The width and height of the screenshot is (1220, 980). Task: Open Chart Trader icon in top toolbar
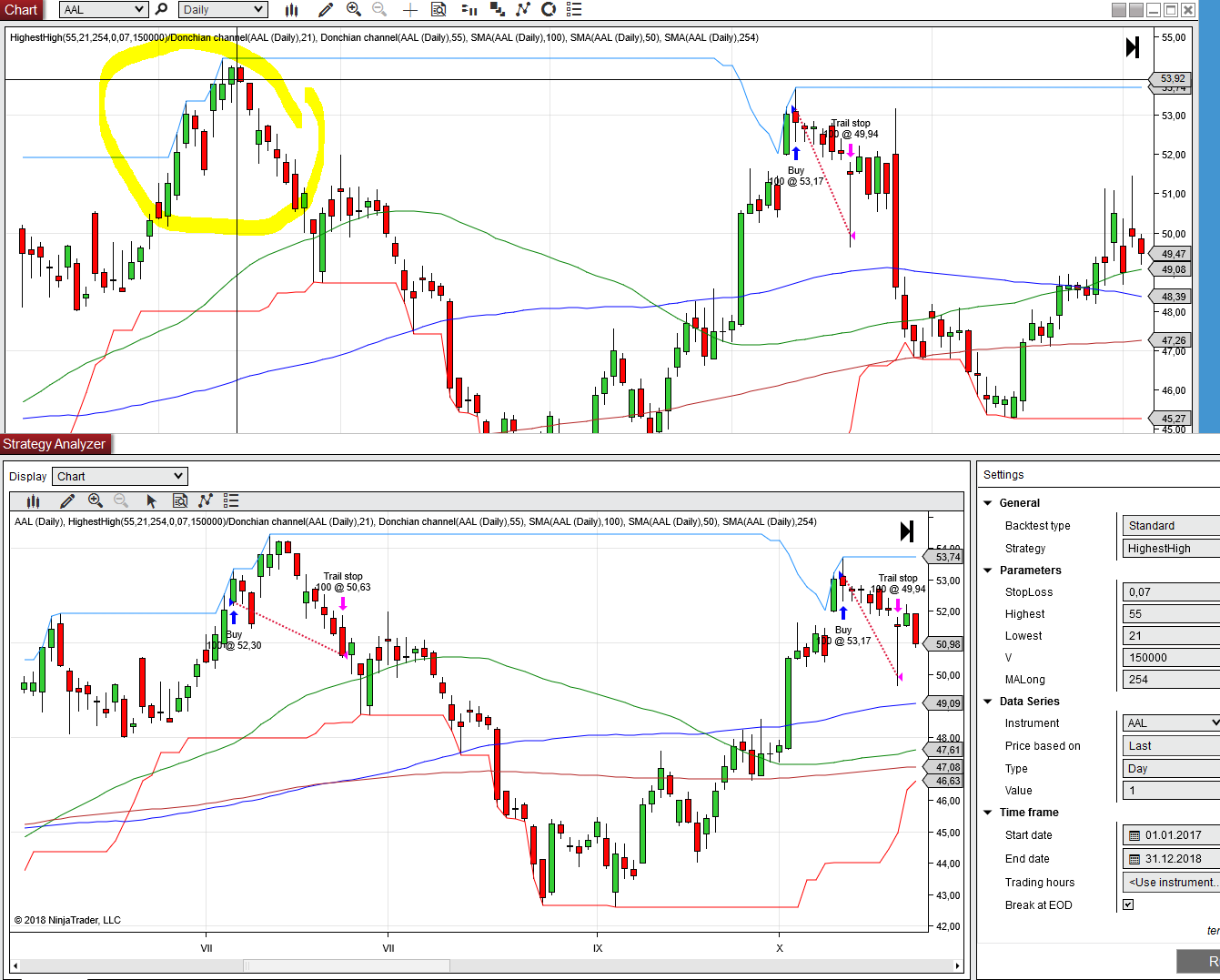469,9
